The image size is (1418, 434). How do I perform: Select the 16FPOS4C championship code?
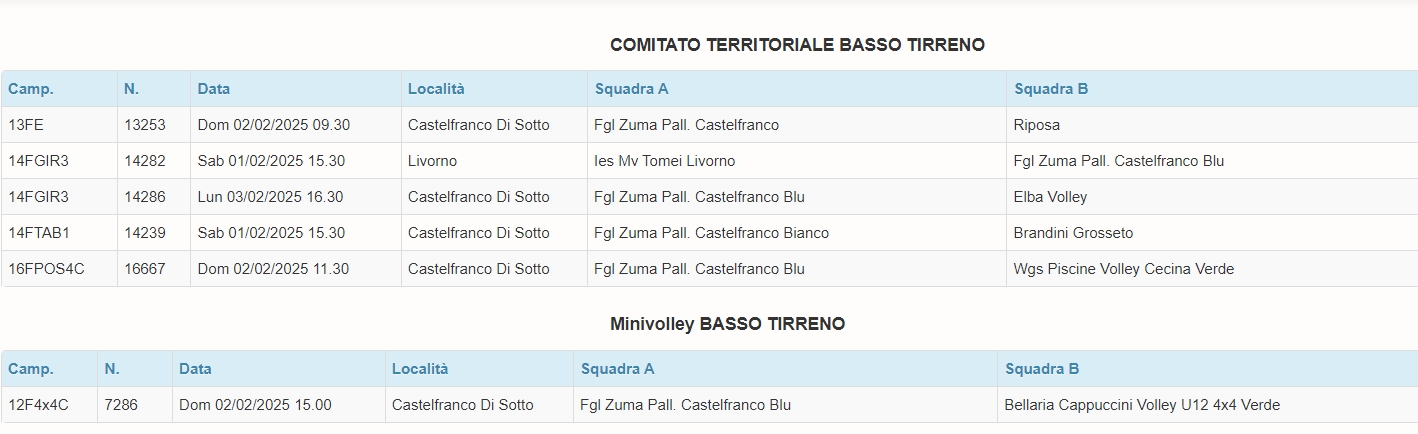(x=46, y=269)
